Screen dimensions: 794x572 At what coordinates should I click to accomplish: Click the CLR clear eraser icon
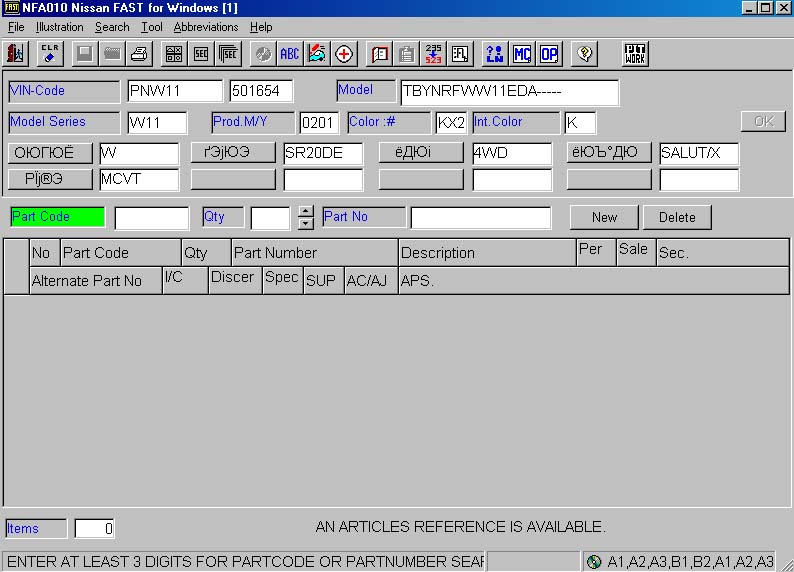50,54
